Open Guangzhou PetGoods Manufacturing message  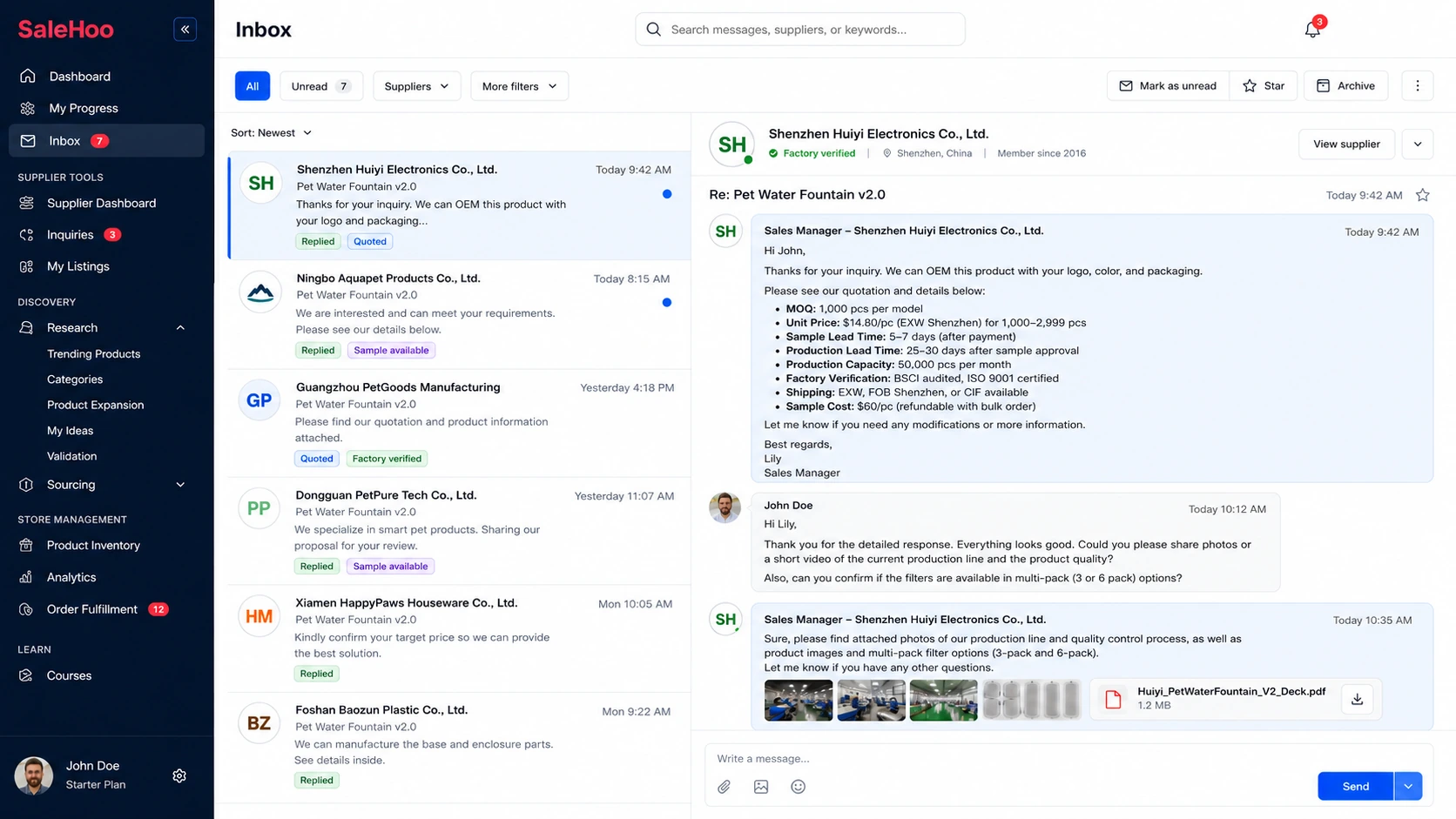pos(459,423)
